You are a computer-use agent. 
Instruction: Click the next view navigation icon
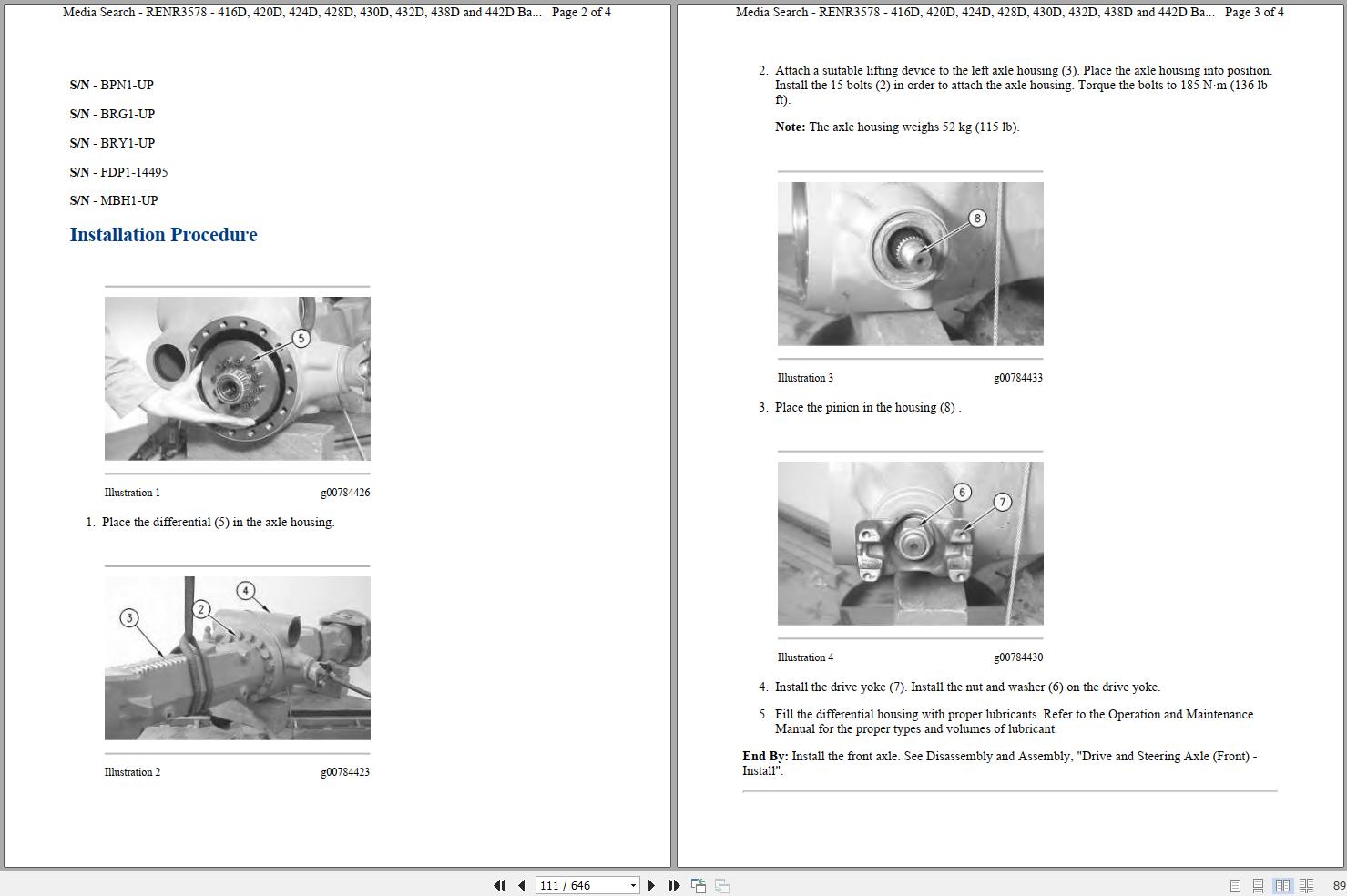720,884
